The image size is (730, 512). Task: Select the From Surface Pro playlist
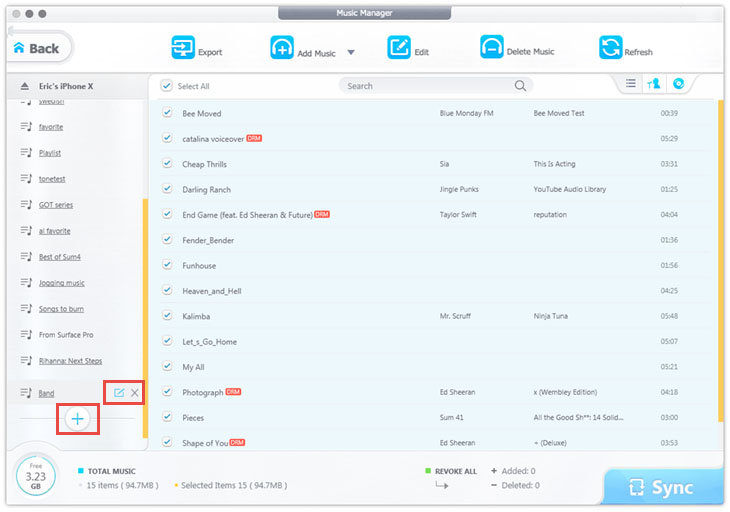point(66,335)
